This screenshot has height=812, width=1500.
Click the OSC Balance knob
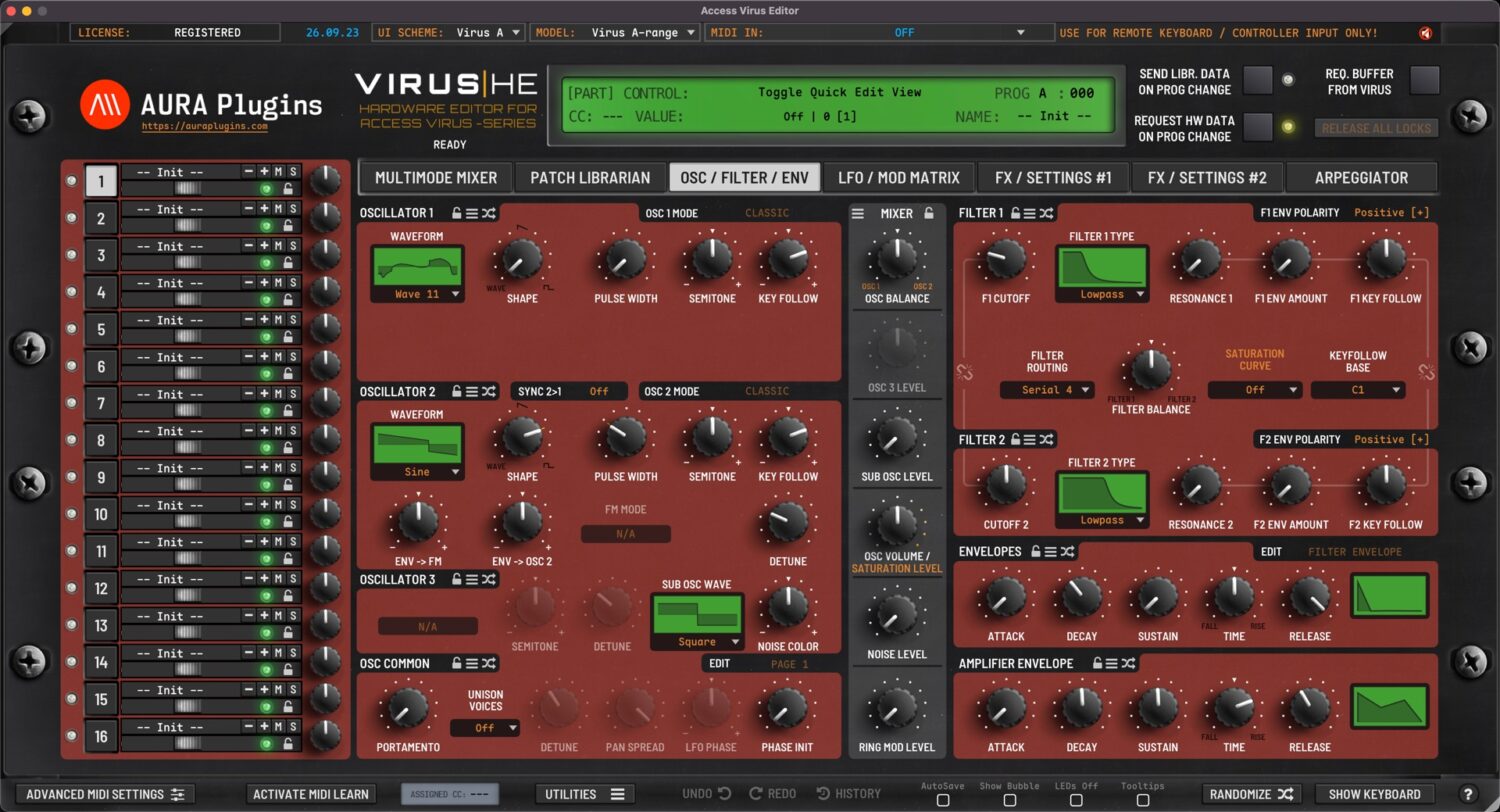tap(897, 258)
